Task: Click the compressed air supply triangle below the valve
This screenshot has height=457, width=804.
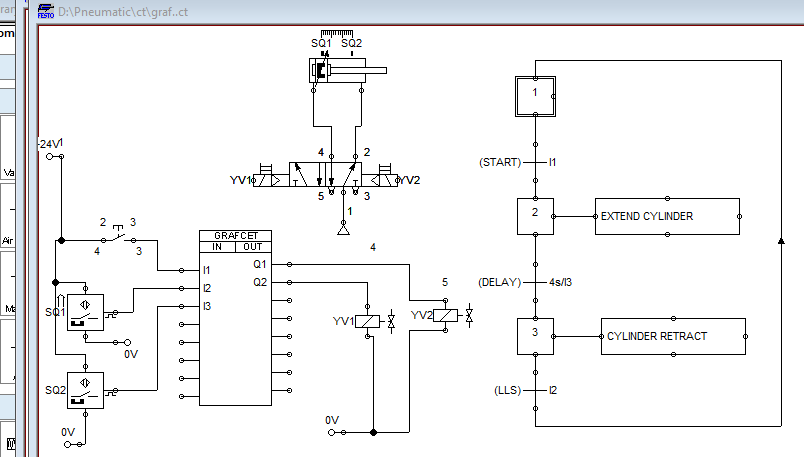Action: click(x=345, y=228)
